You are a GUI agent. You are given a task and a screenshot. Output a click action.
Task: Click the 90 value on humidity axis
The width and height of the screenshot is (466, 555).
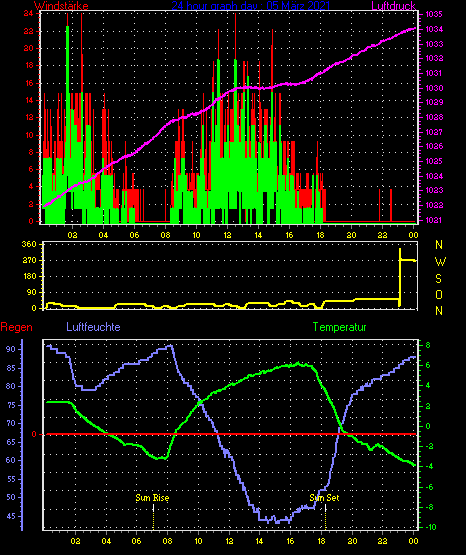click(x=11, y=349)
